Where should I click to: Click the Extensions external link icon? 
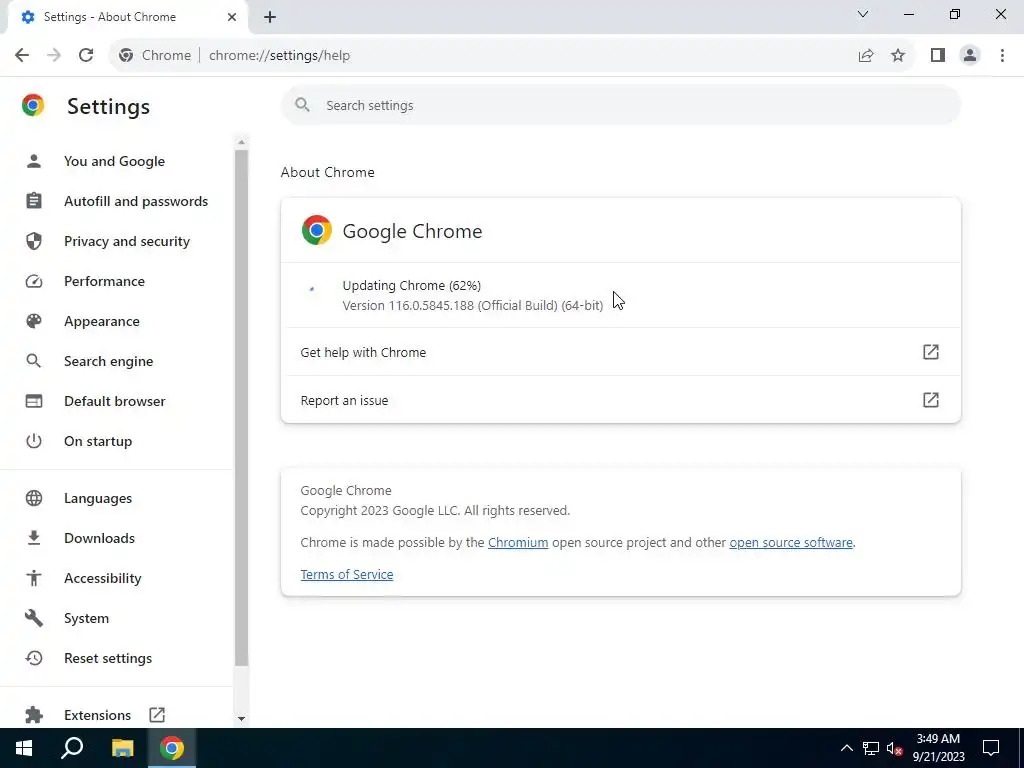pos(157,715)
